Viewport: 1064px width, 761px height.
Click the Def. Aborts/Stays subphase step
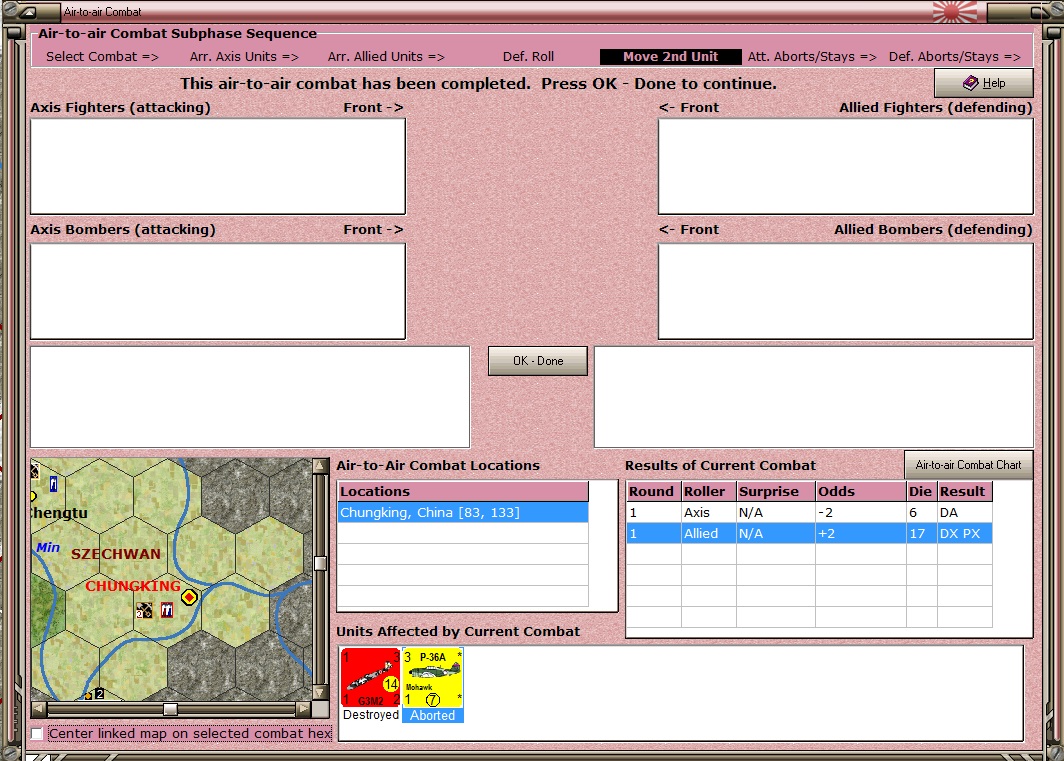pyautogui.click(x=955, y=57)
